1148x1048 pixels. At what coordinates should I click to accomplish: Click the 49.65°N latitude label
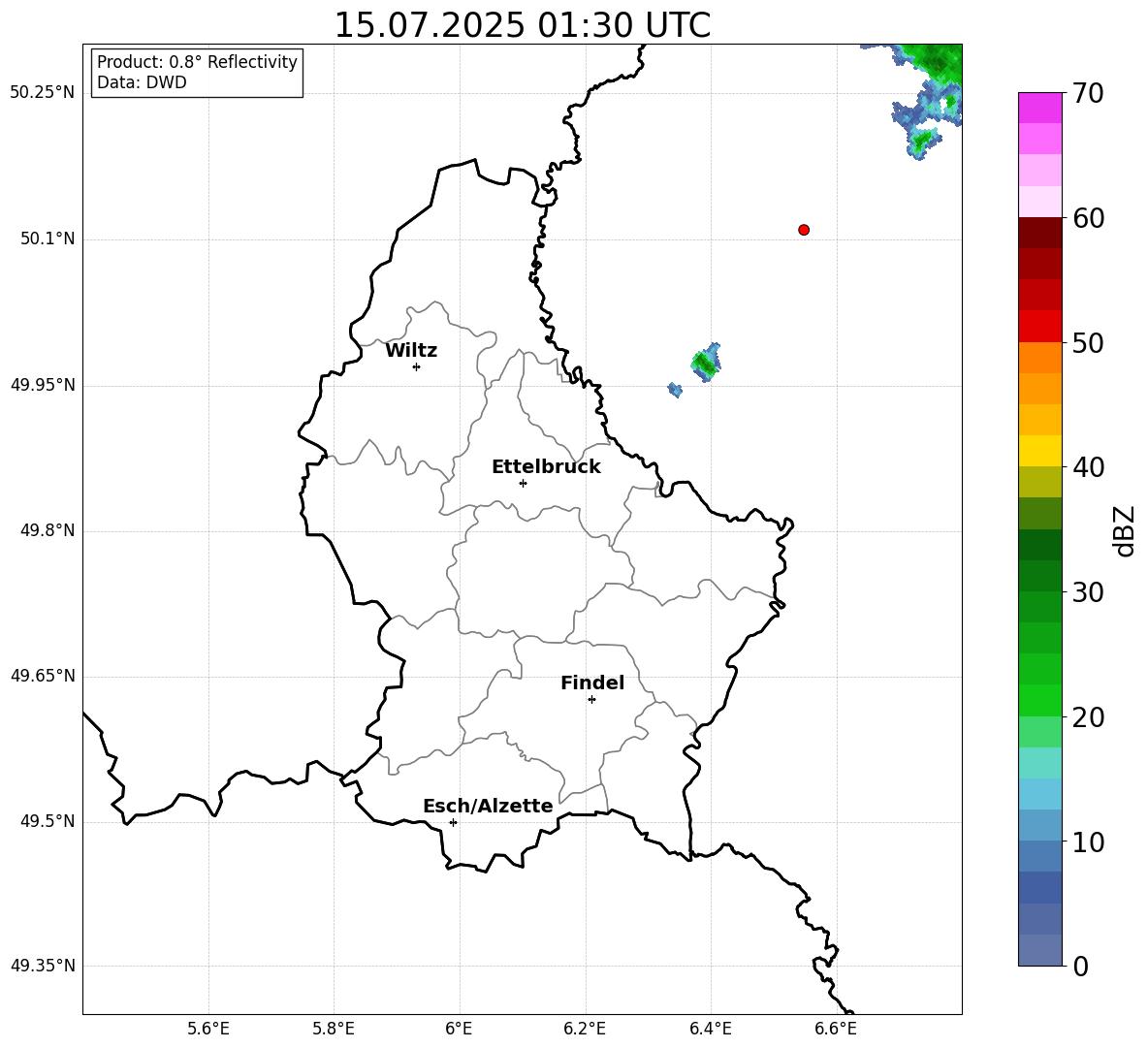coord(42,675)
